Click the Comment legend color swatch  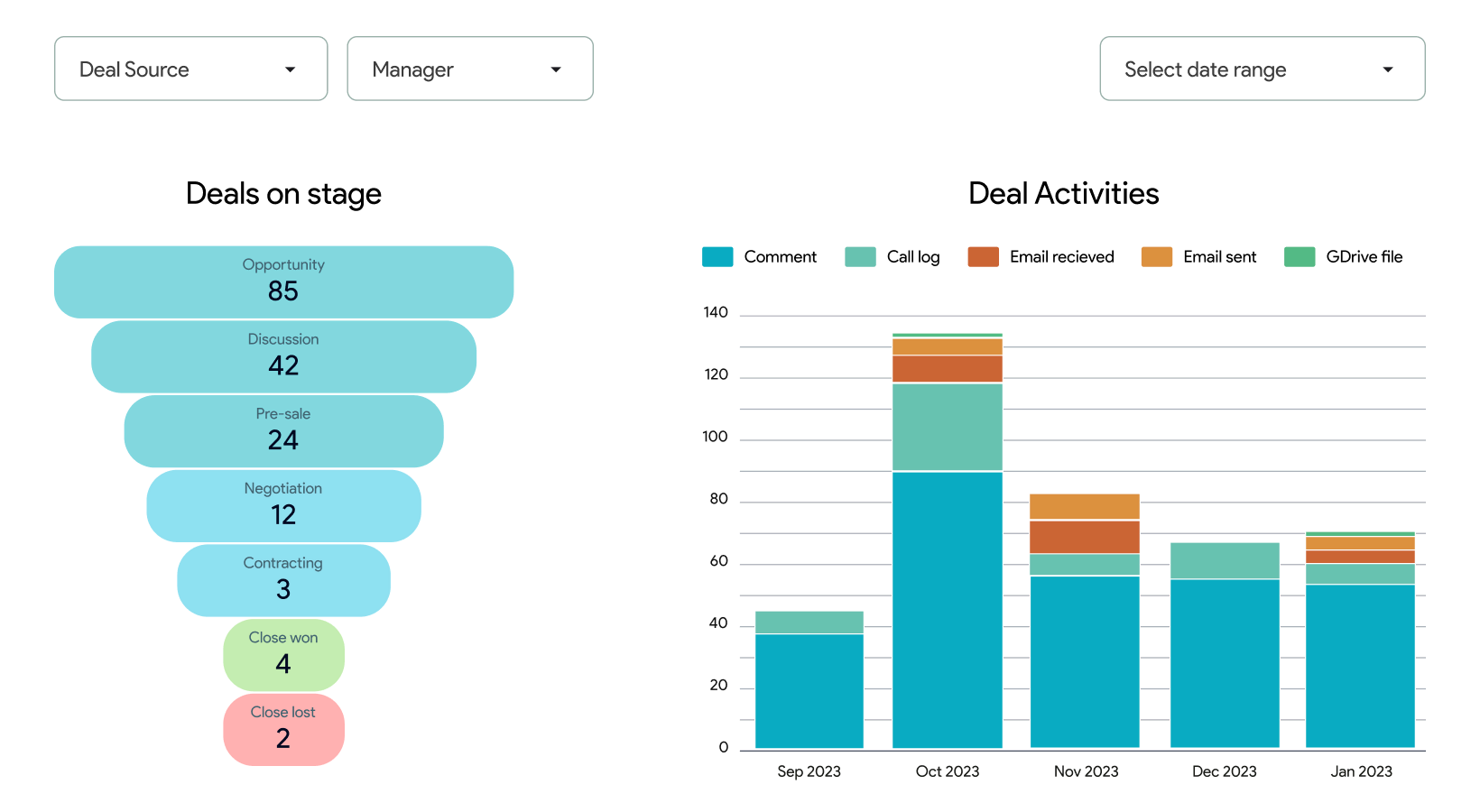click(x=717, y=256)
